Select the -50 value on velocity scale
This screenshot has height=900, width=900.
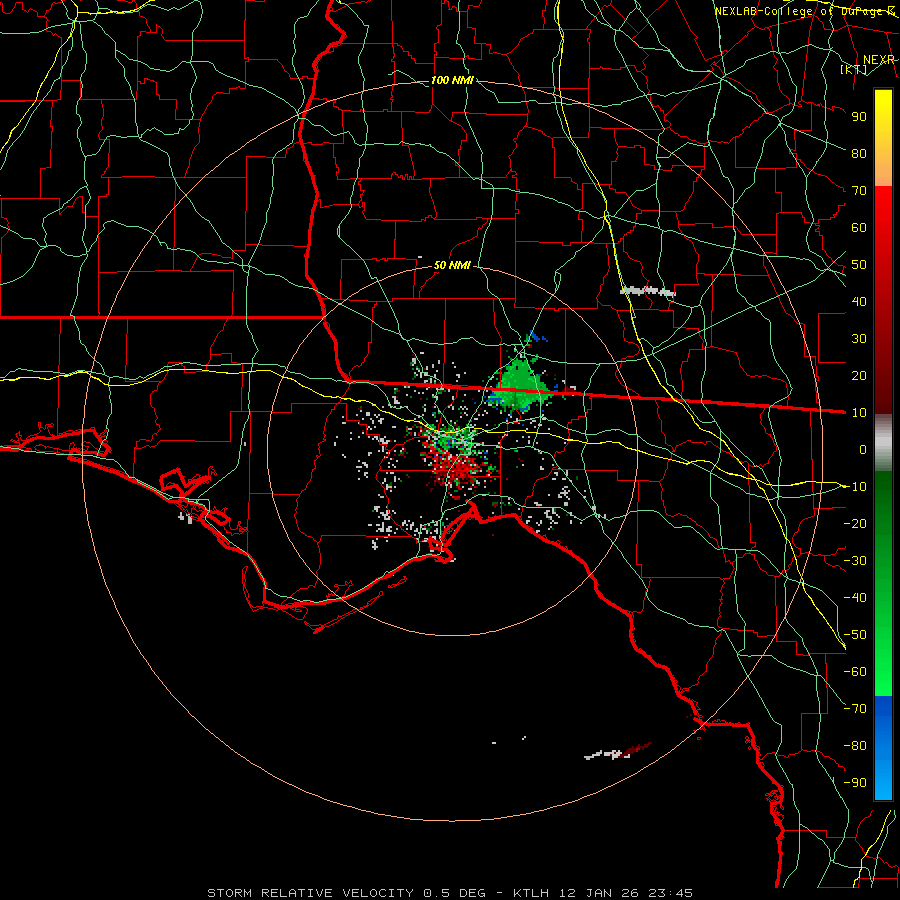(855, 635)
